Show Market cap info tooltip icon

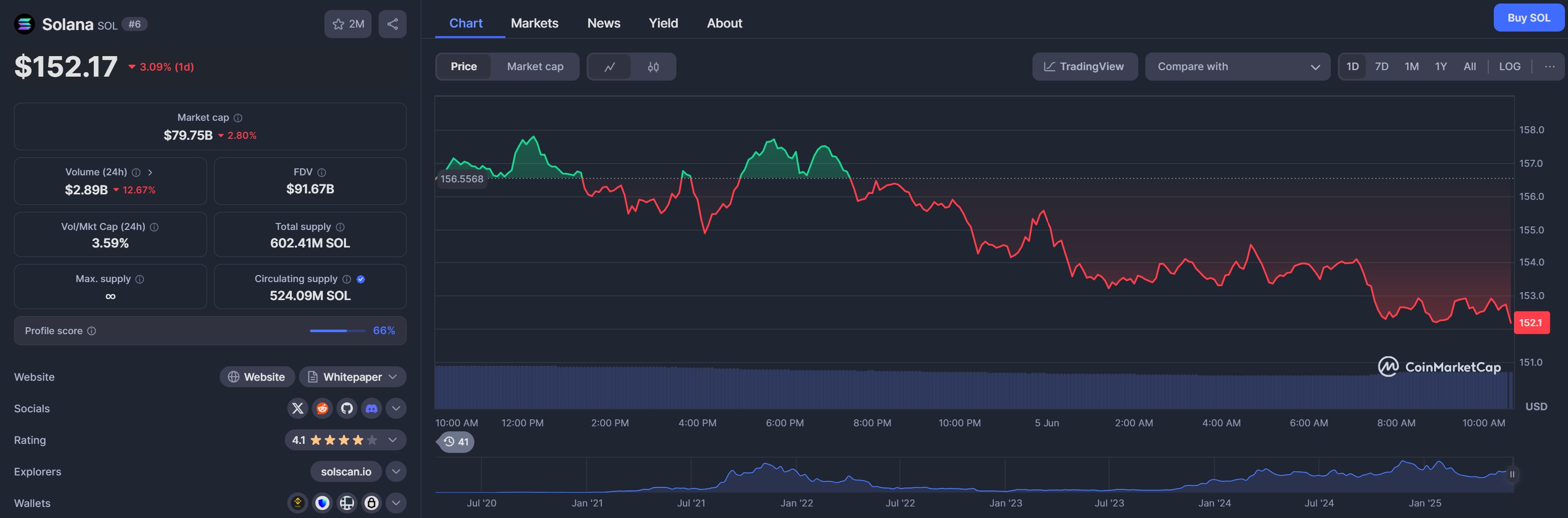pos(238,118)
